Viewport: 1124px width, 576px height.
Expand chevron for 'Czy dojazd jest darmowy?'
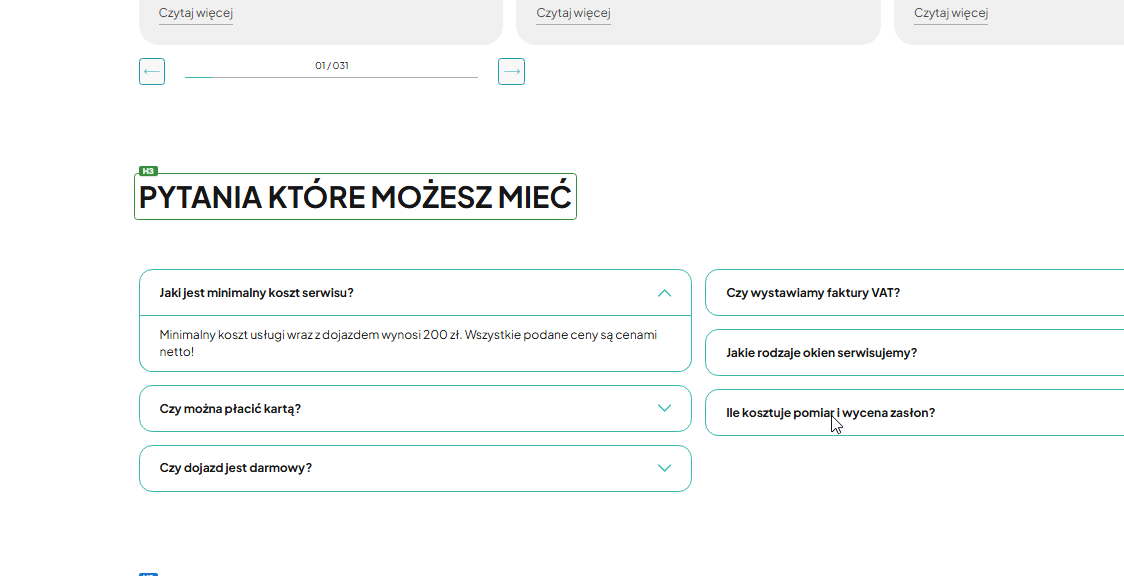[x=664, y=468]
